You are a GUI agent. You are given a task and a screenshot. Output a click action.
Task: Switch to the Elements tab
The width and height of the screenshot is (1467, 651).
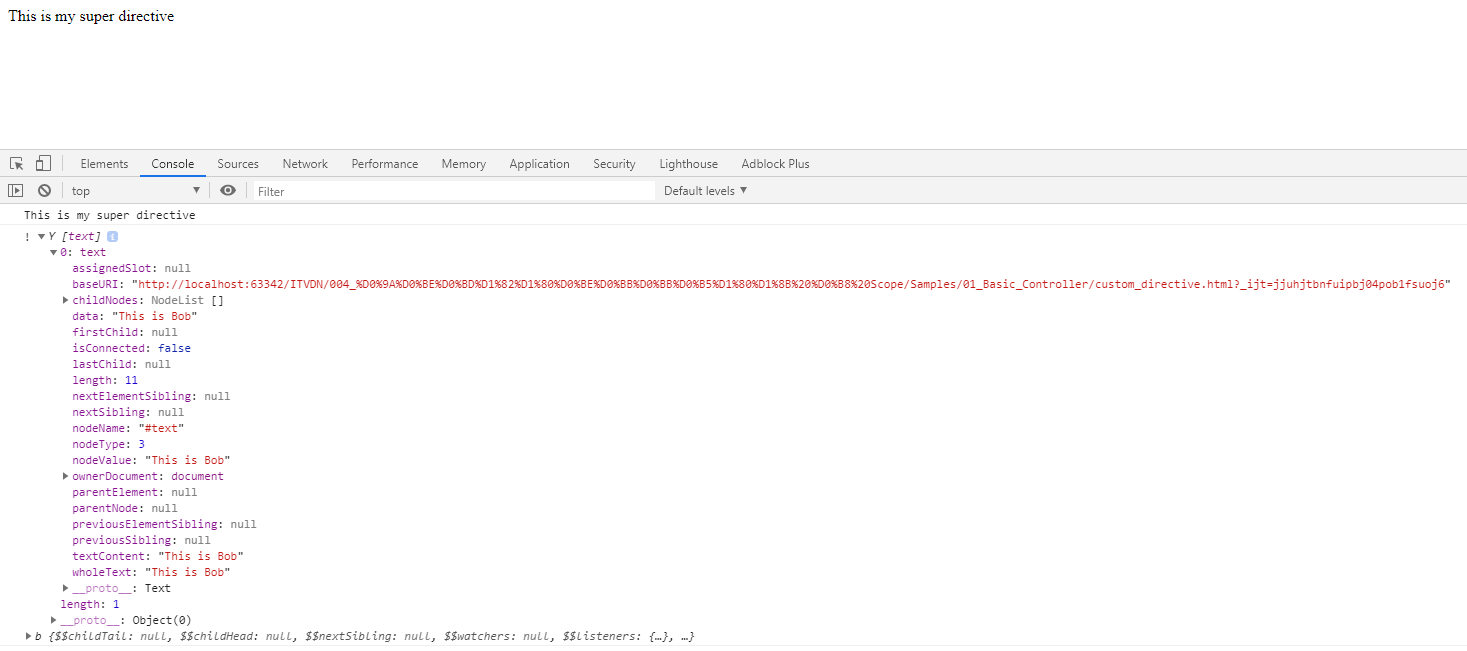point(104,164)
